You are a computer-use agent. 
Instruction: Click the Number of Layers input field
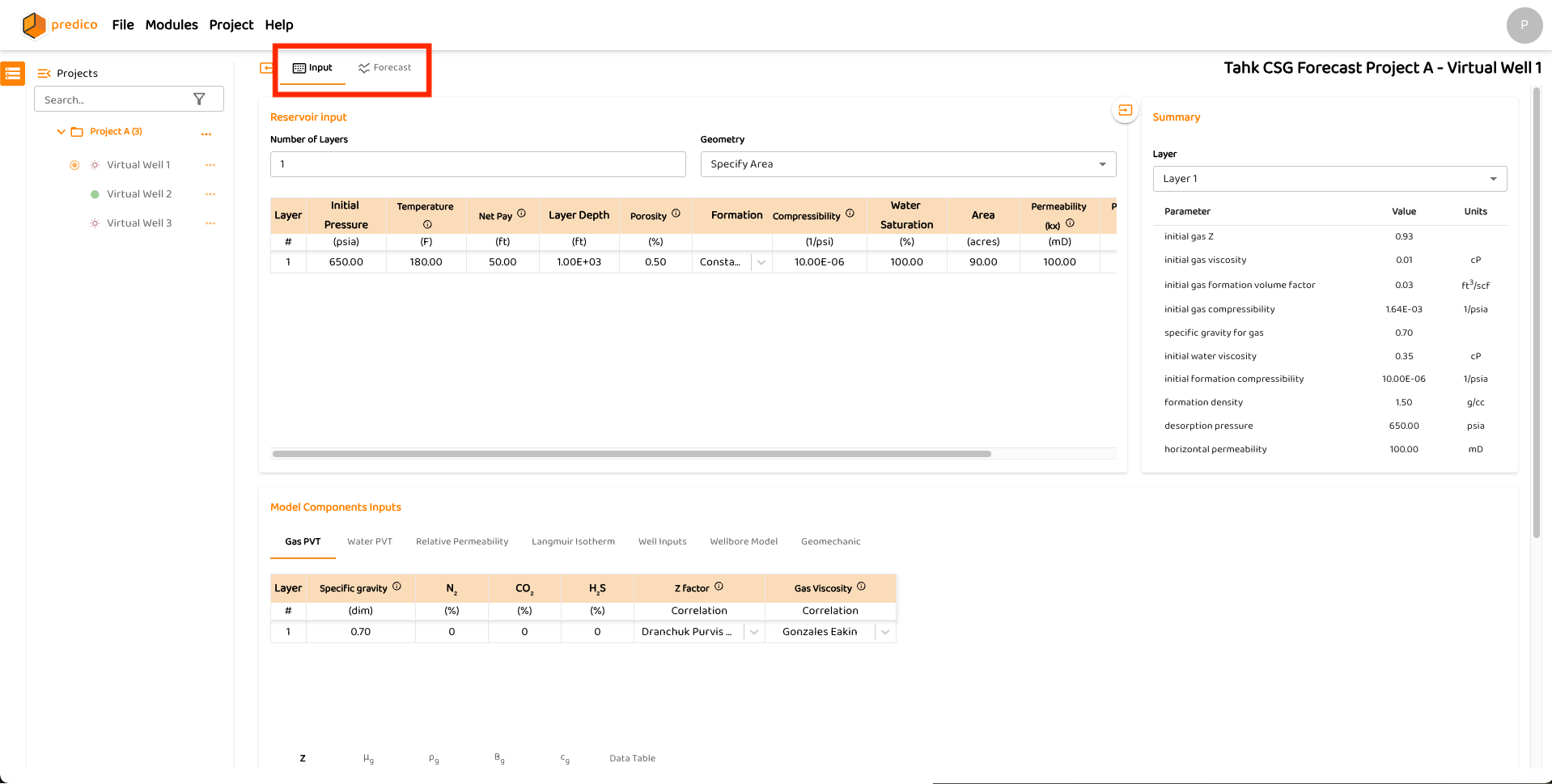point(477,164)
